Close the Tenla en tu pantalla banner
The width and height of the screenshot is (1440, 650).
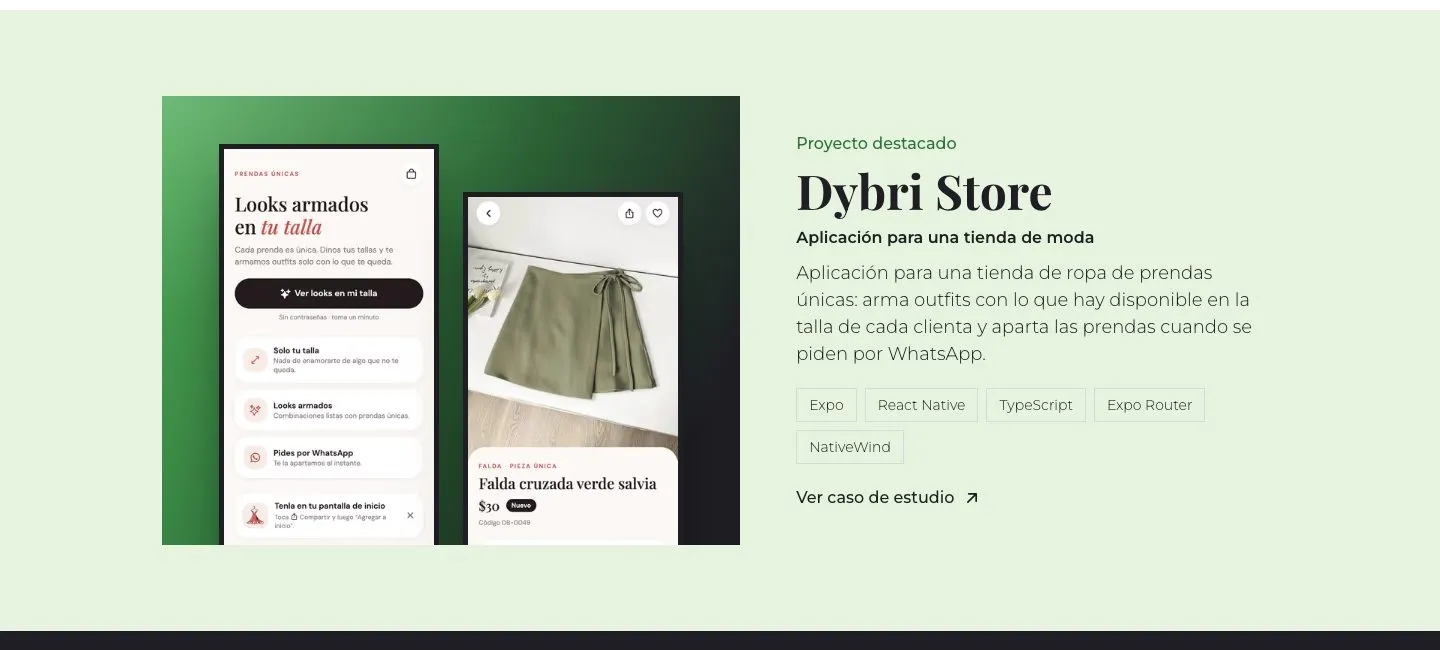pos(410,515)
